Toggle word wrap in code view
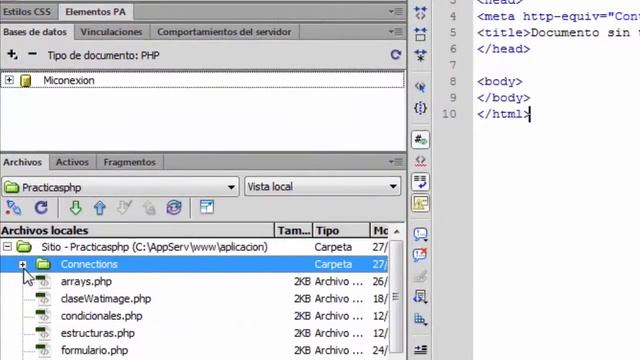 coord(420,182)
